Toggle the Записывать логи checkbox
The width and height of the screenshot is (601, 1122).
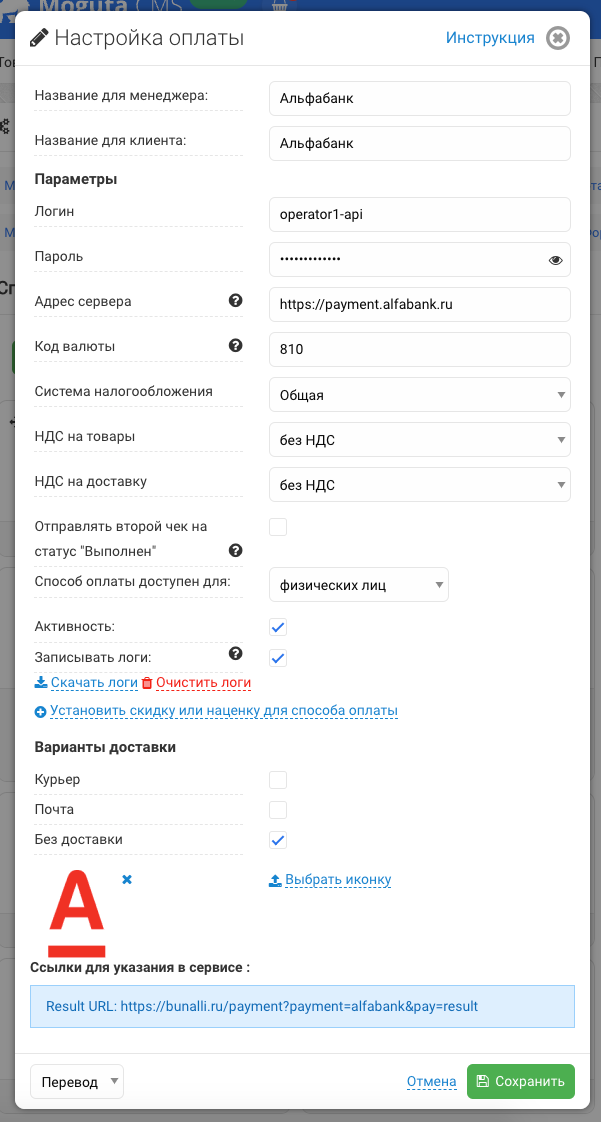tap(278, 658)
